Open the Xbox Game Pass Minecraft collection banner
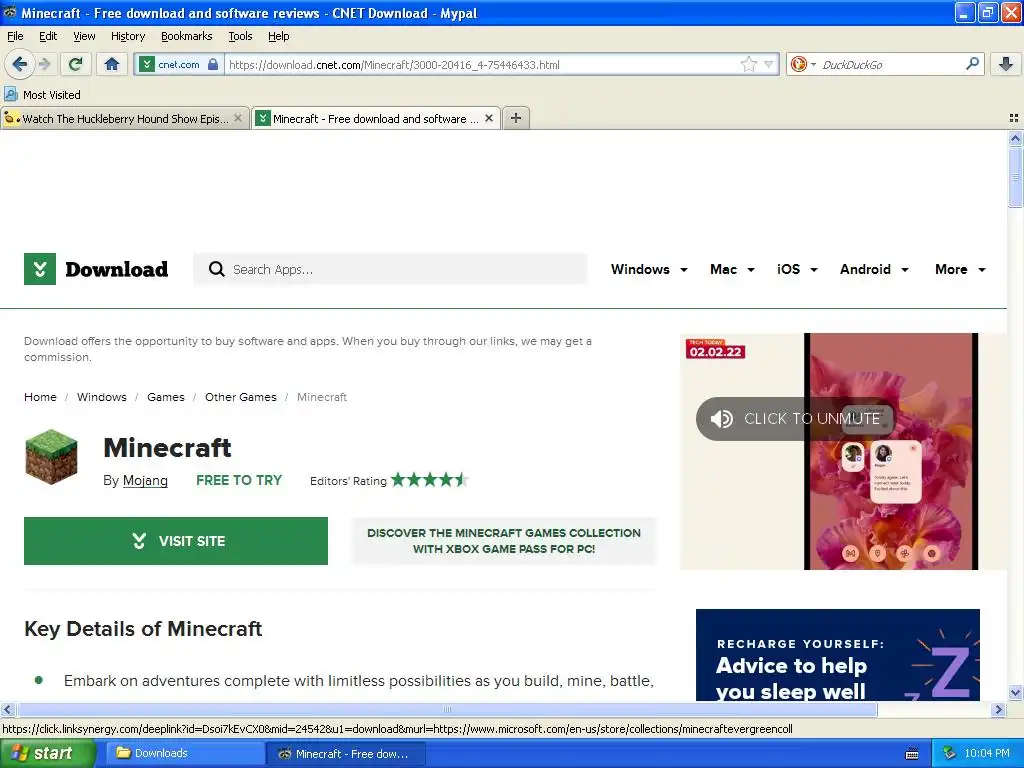 pos(504,541)
